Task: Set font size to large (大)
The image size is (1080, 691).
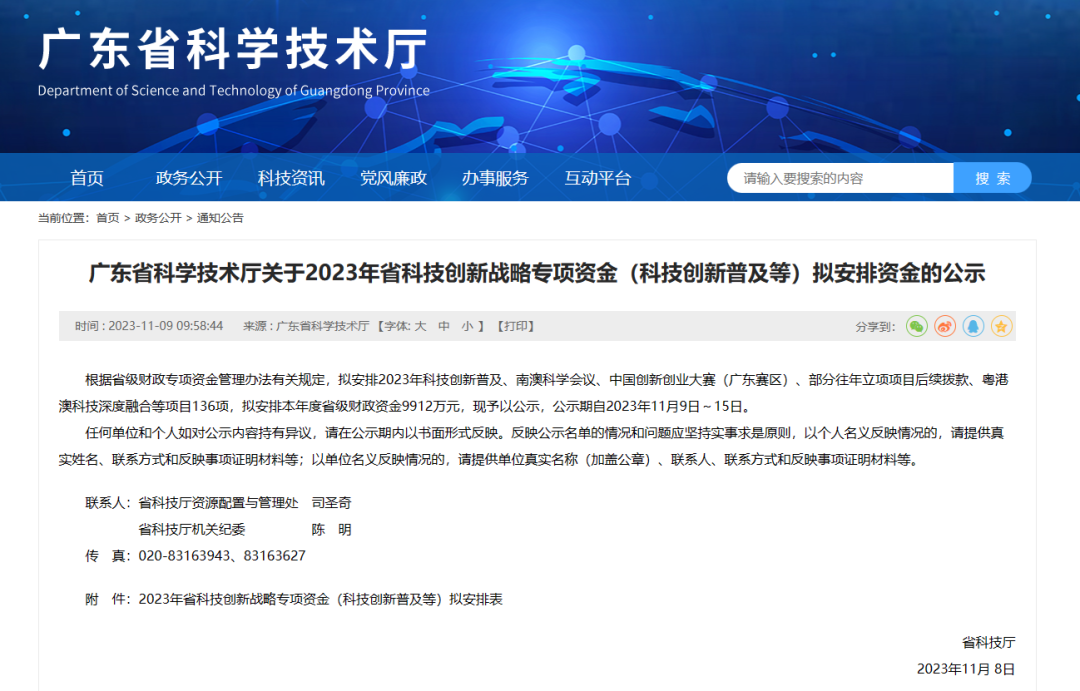Action: coord(420,326)
